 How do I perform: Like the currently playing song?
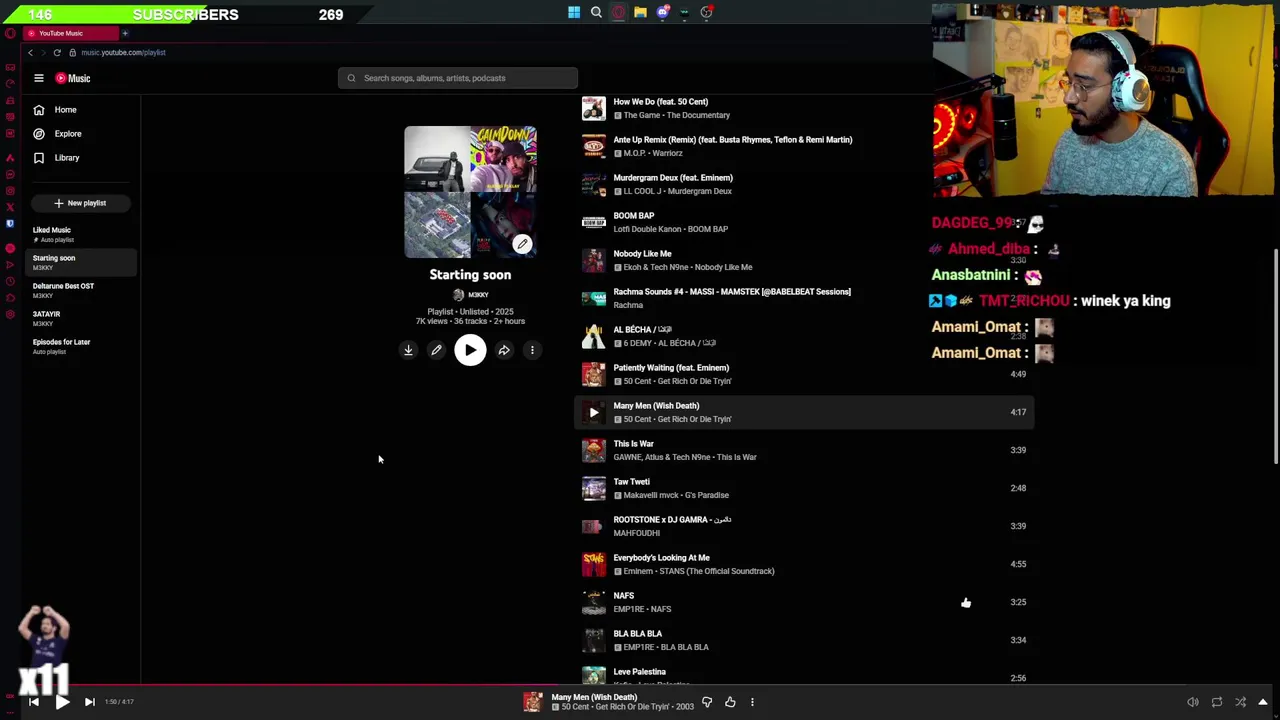coord(730,702)
